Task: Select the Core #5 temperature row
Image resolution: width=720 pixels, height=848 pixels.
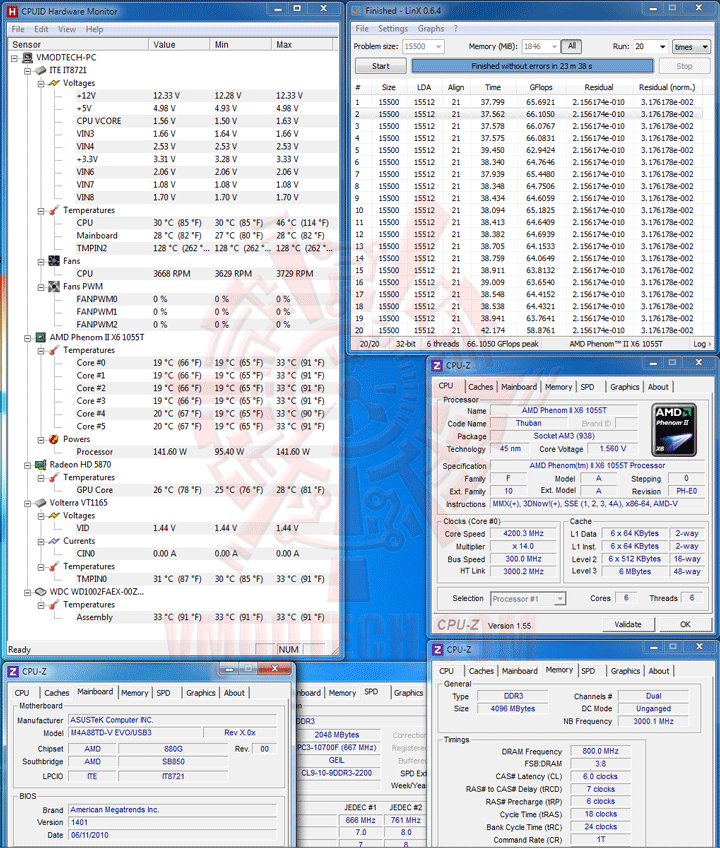Action: tap(206, 426)
